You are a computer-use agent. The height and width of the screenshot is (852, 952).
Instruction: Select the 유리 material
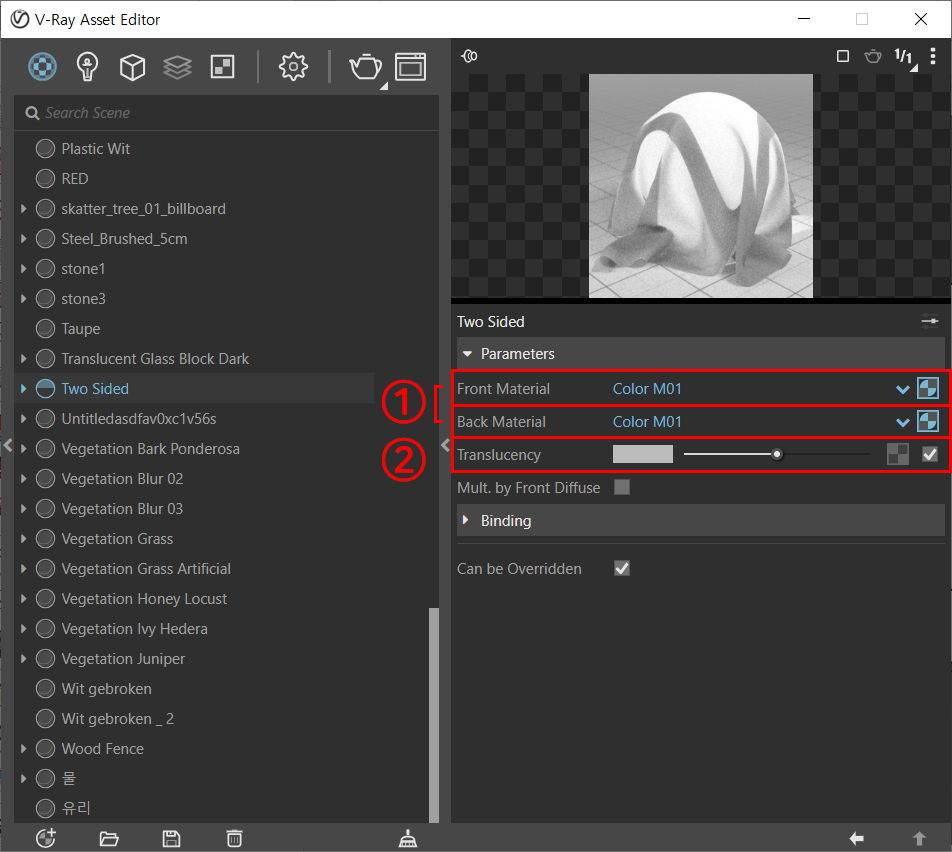coord(75,808)
